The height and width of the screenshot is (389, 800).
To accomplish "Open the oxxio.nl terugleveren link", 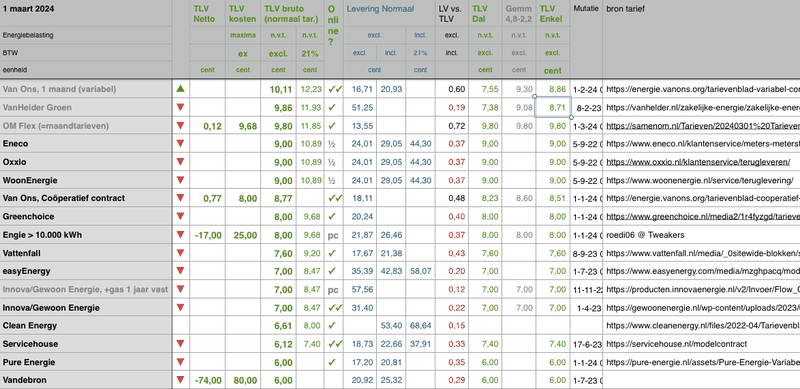I will click(x=698, y=162).
